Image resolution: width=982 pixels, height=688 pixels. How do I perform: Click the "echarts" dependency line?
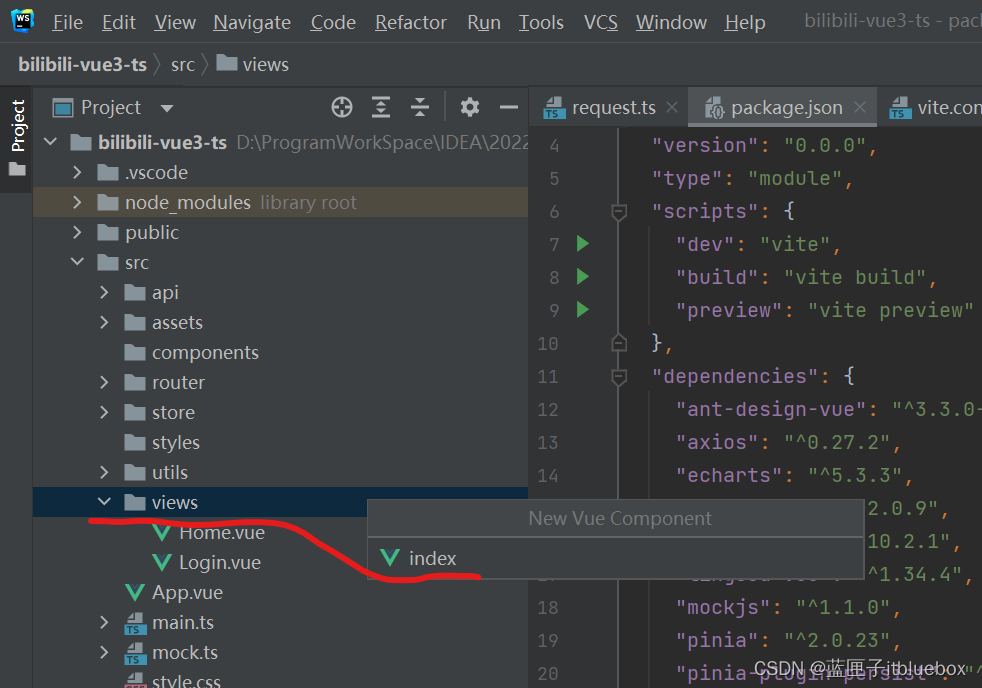pos(794,475)
